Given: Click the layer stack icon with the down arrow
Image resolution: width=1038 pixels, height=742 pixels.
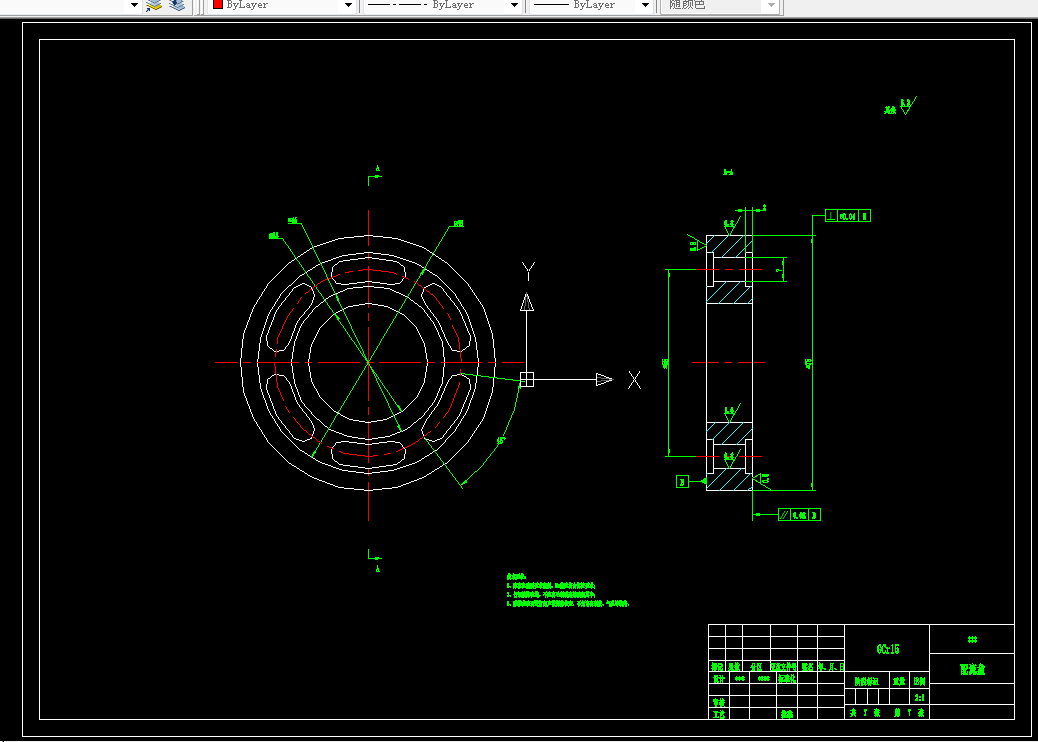Looking at the screenshot, I should (177, 5).
